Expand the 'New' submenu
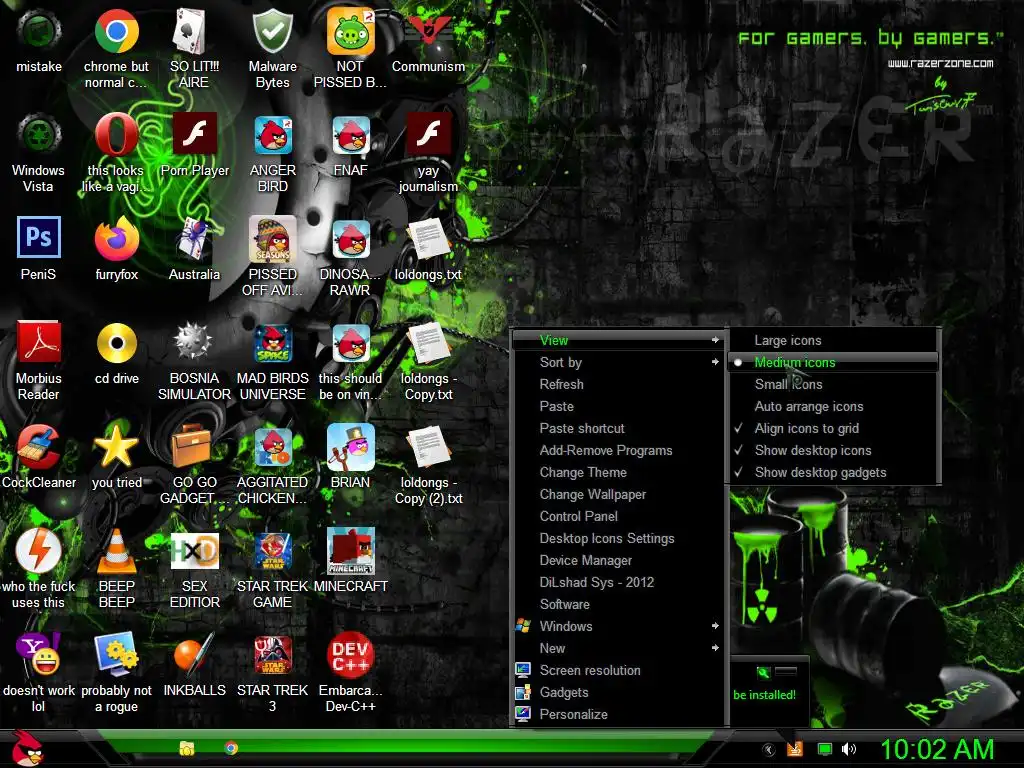The width and height of the screenshot is (1024, 768). click(x=618, y=648)
